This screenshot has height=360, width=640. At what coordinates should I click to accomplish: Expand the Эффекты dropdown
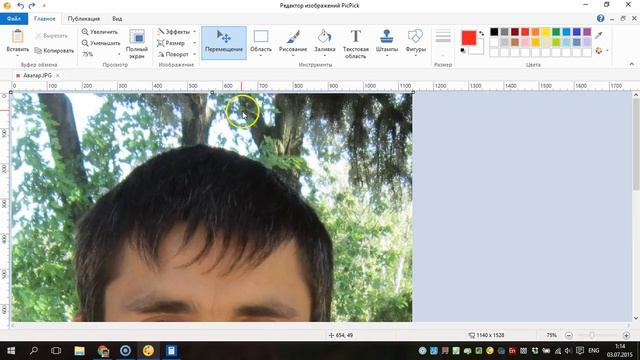(x=194, y=32)
